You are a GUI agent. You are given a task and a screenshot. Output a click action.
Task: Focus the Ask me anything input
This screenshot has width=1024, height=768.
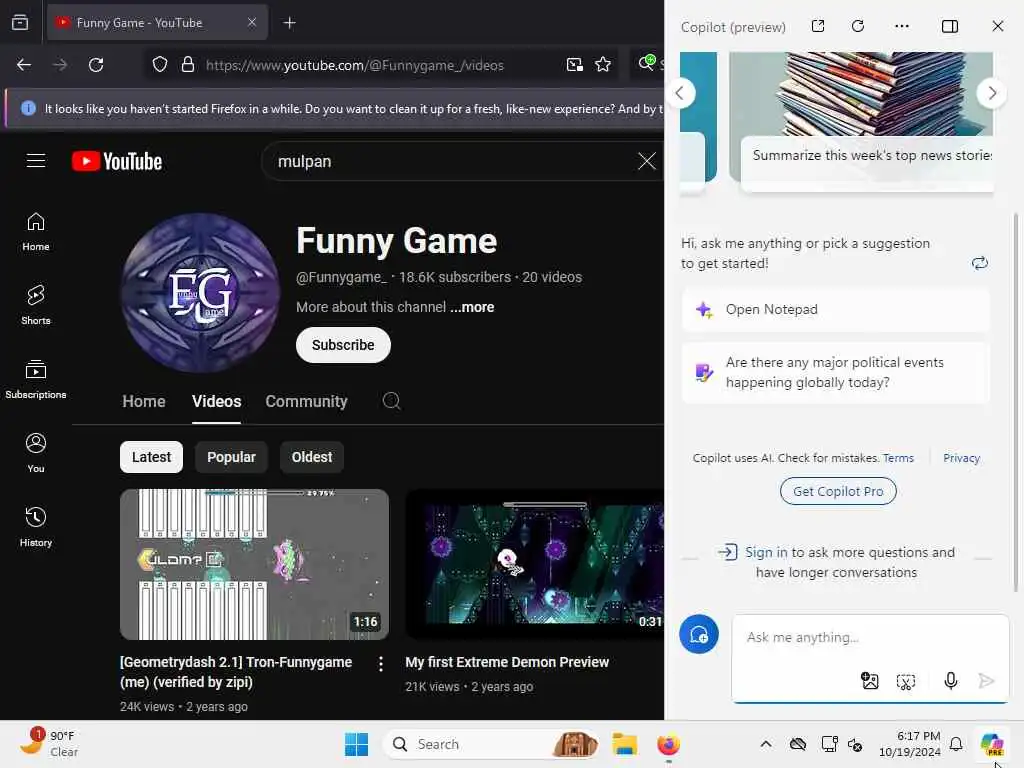pos(870,637)
